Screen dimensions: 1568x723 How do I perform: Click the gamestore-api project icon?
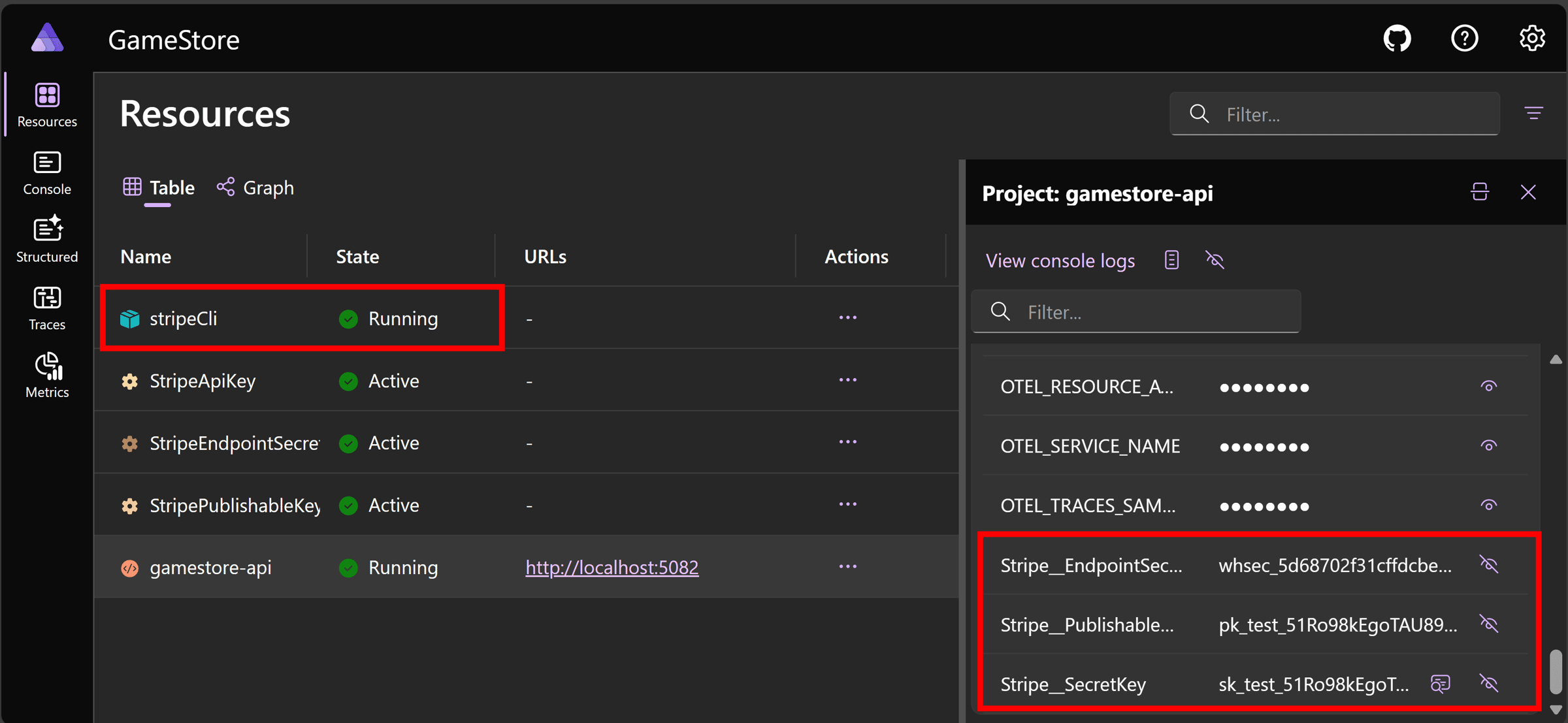tap(129, 568)
